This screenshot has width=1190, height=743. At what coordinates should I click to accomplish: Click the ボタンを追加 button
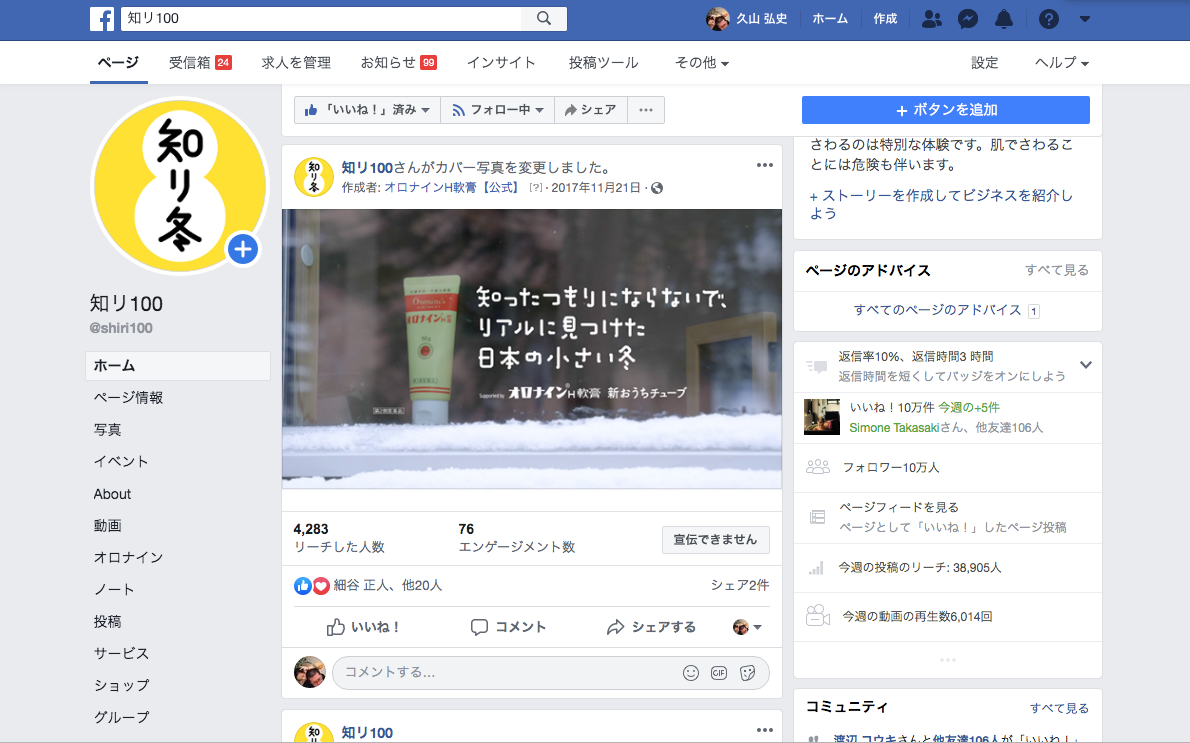[x=945, y=110]
